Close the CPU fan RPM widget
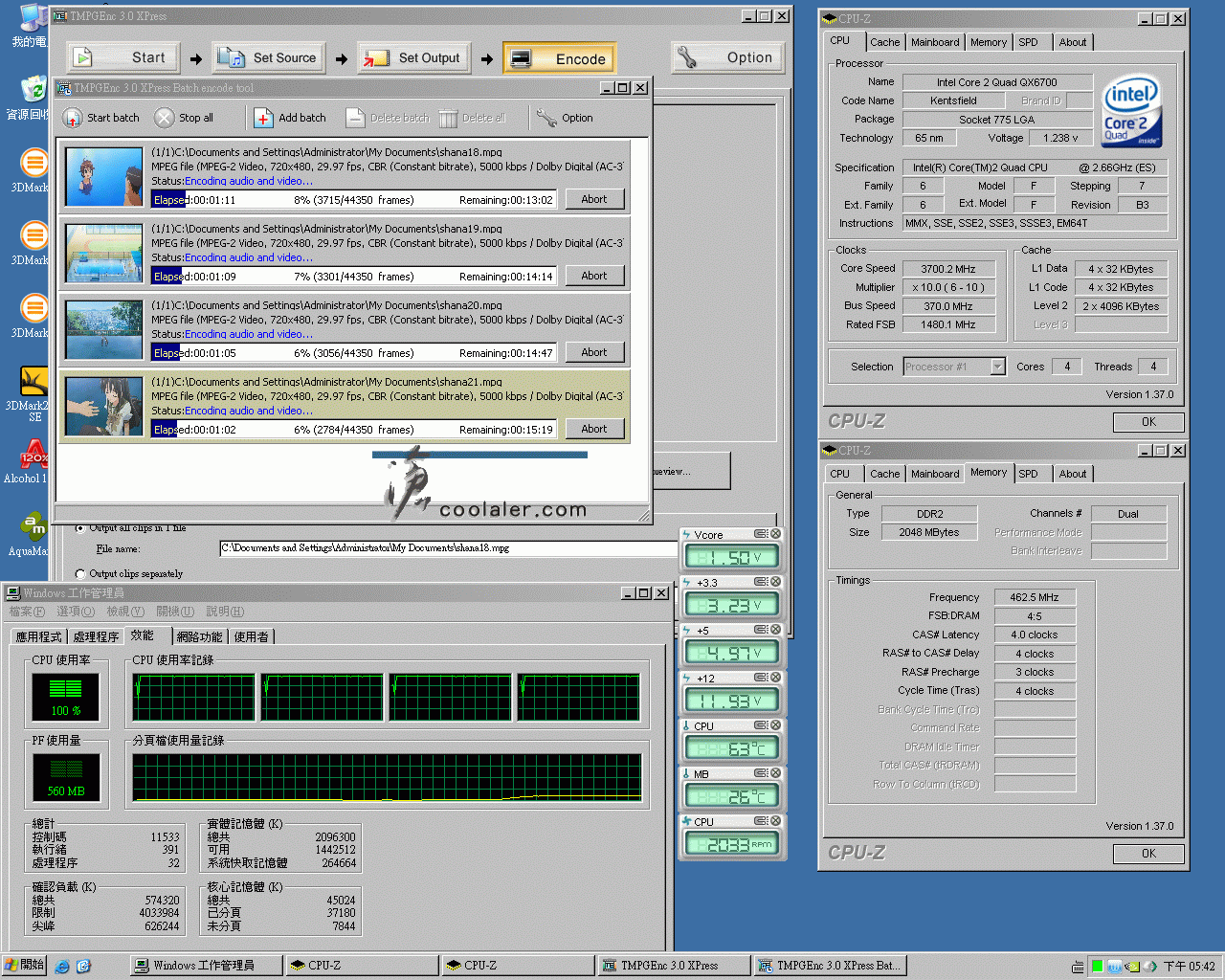Viewport: 1225px width, 980px height. click(x=776, y=821)
